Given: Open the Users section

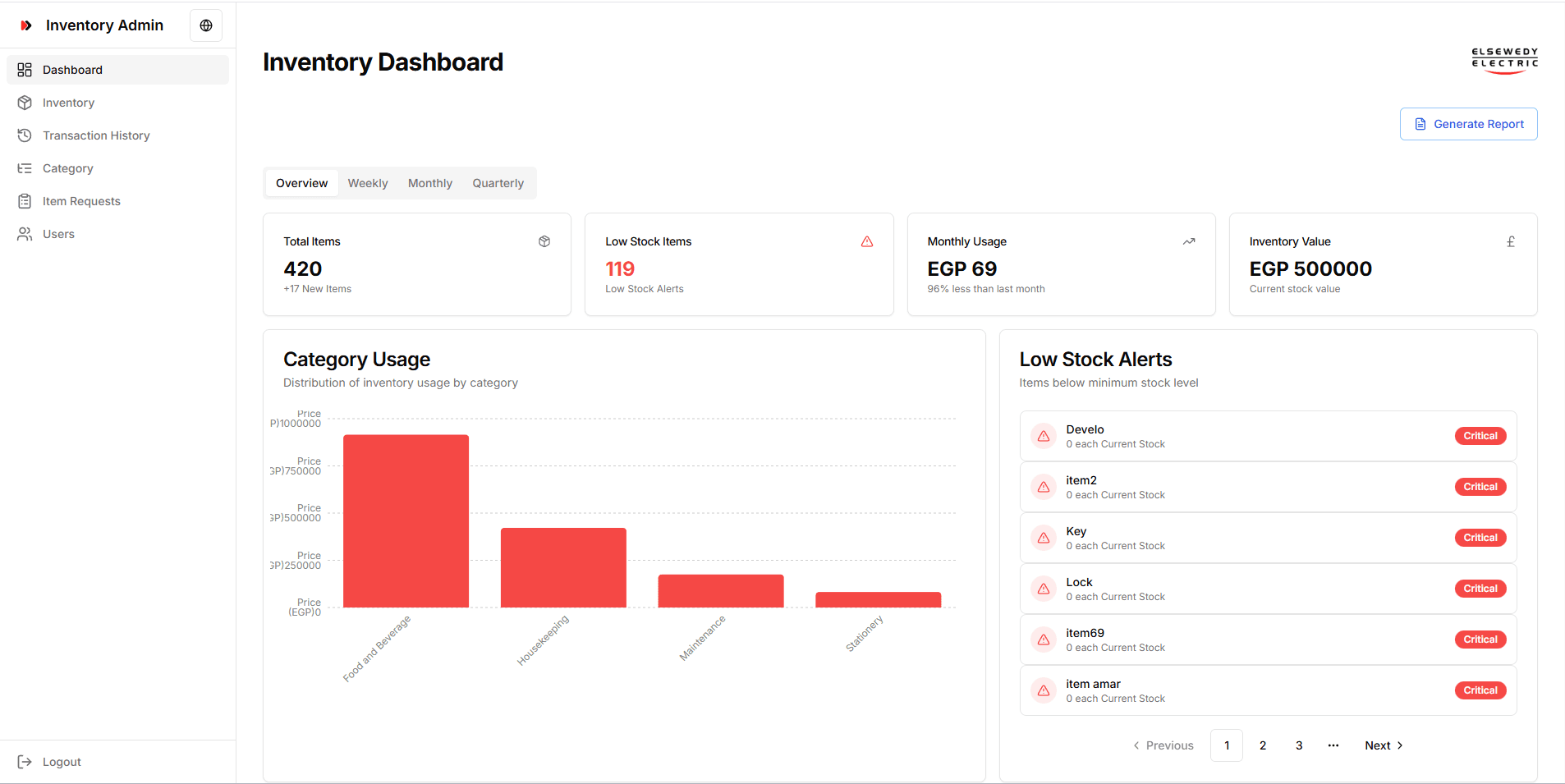Looking at the screenshot, I should click(58, 234).
